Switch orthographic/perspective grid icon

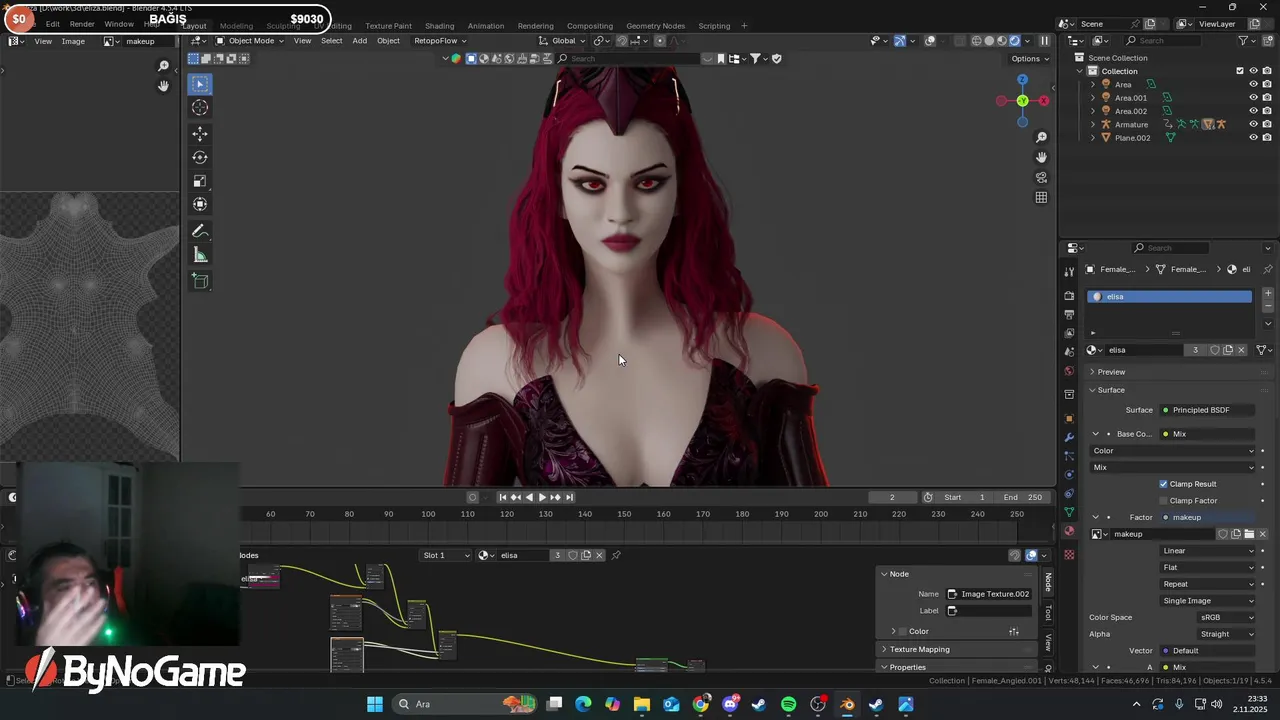(x=1041, y=197)
